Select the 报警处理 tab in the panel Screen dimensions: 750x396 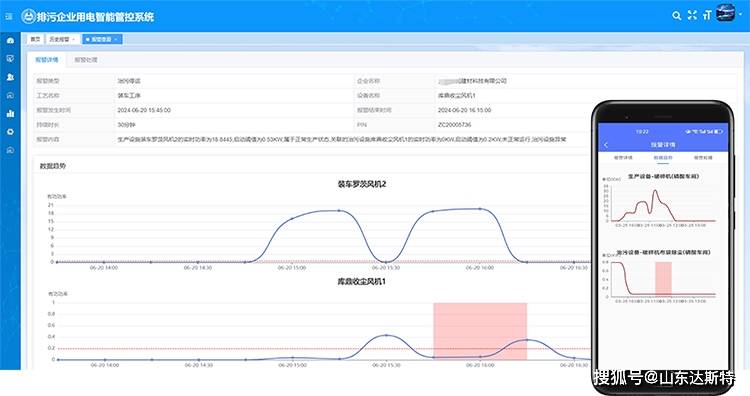point(86,60)
